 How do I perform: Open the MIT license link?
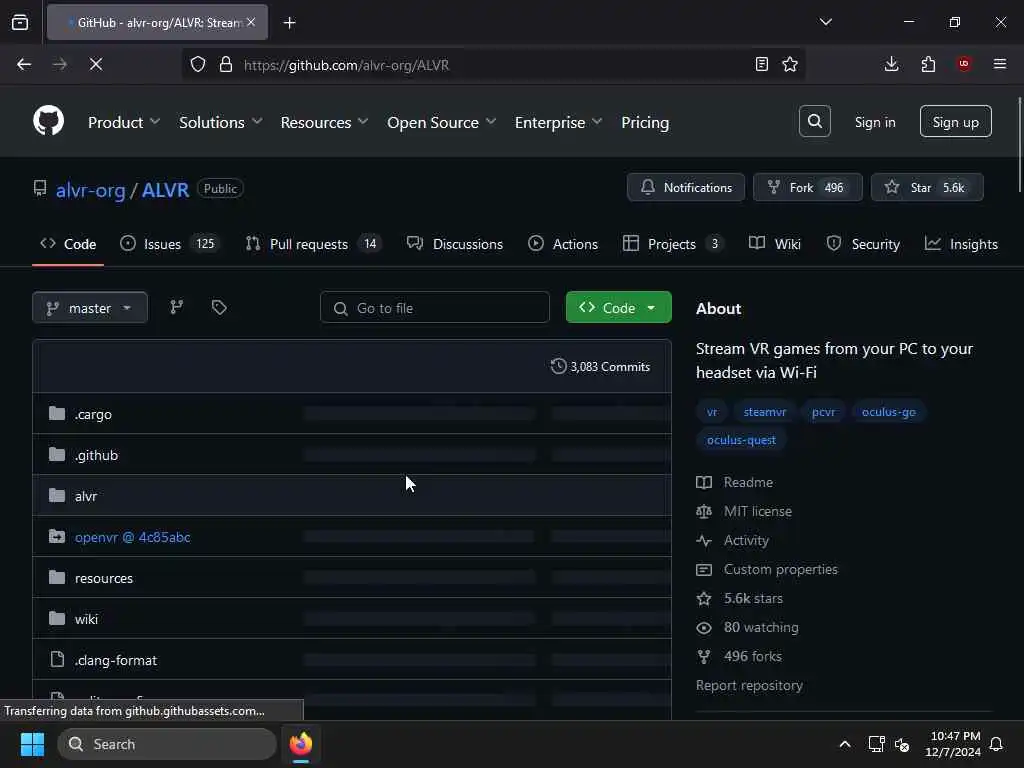click(x=758, y=511)
